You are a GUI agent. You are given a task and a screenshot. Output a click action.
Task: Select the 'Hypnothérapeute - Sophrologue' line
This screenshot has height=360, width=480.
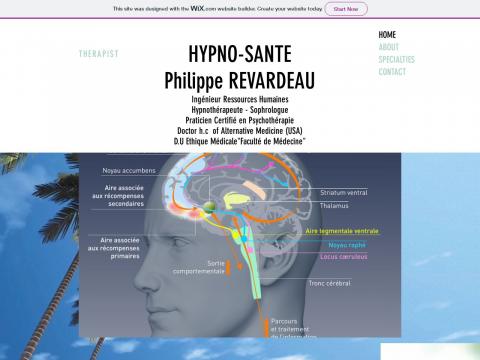point(240,110)
